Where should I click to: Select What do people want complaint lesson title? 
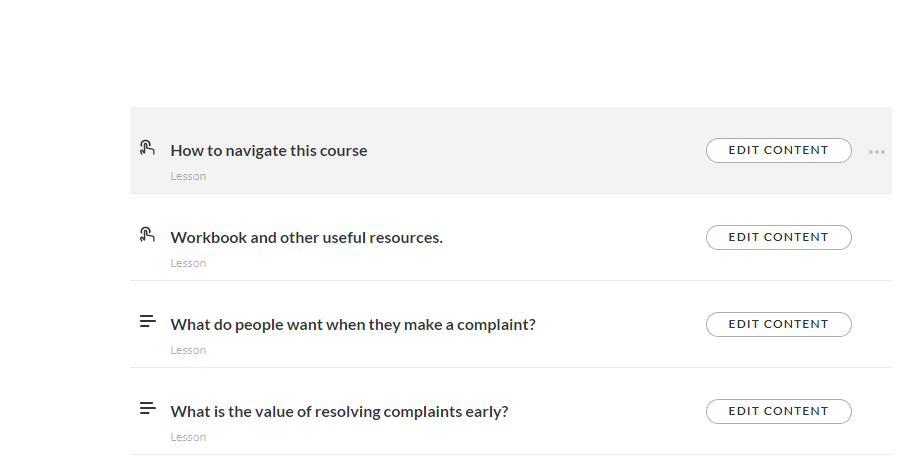point(353,325)
